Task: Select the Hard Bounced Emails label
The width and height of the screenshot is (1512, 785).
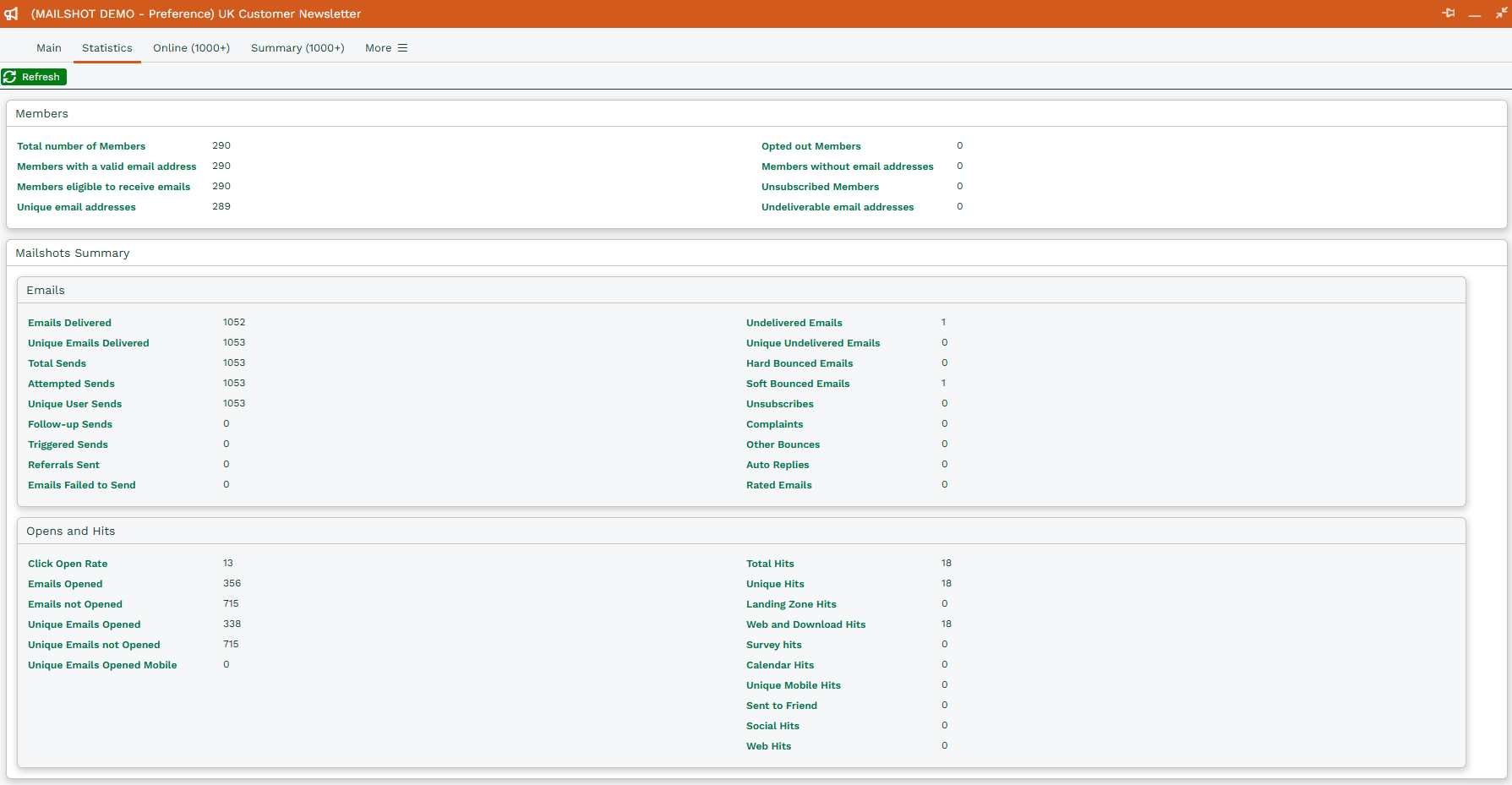Action: point(800,363)
